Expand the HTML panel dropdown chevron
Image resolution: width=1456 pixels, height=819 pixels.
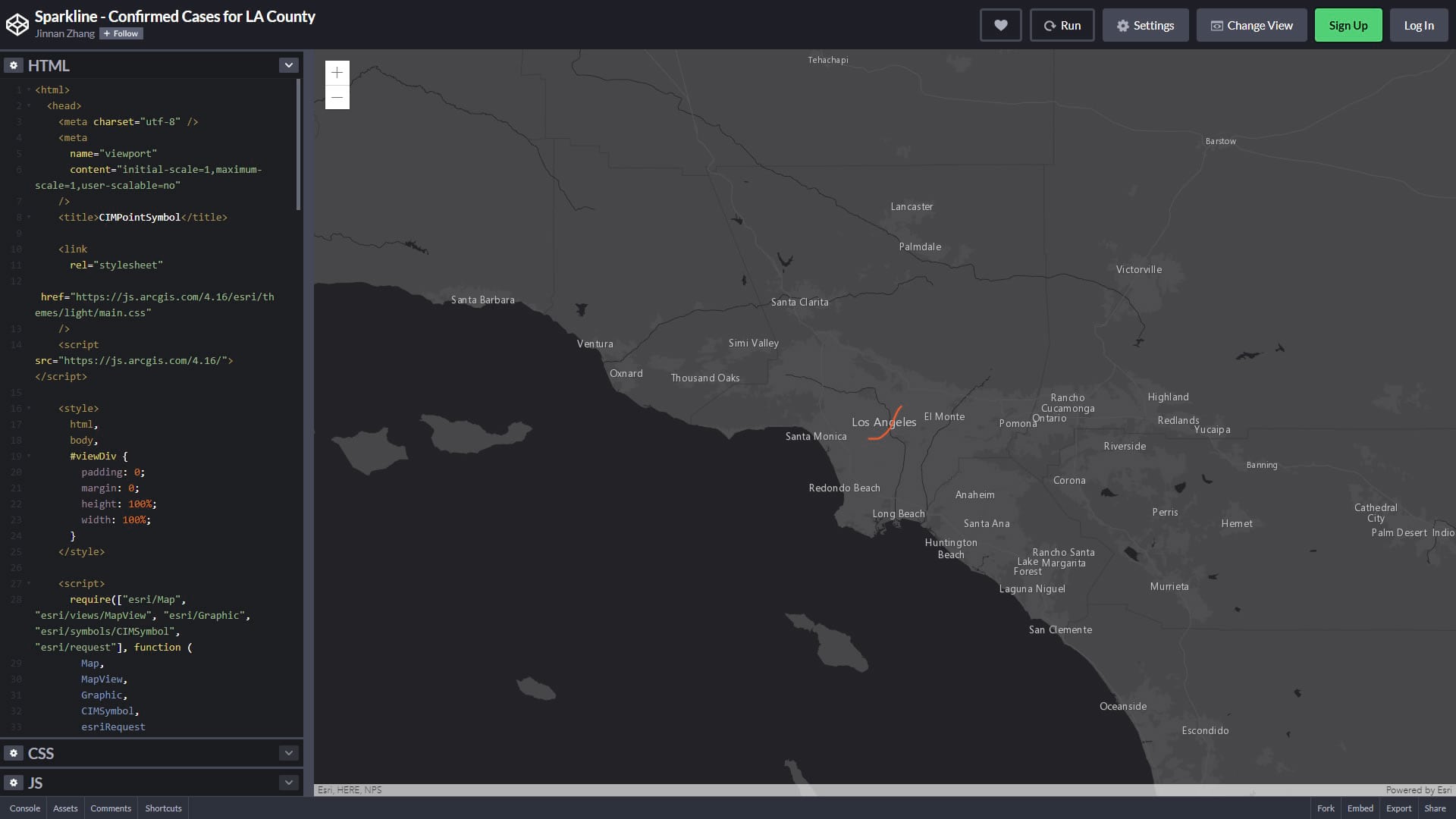[x=288, y=65]
